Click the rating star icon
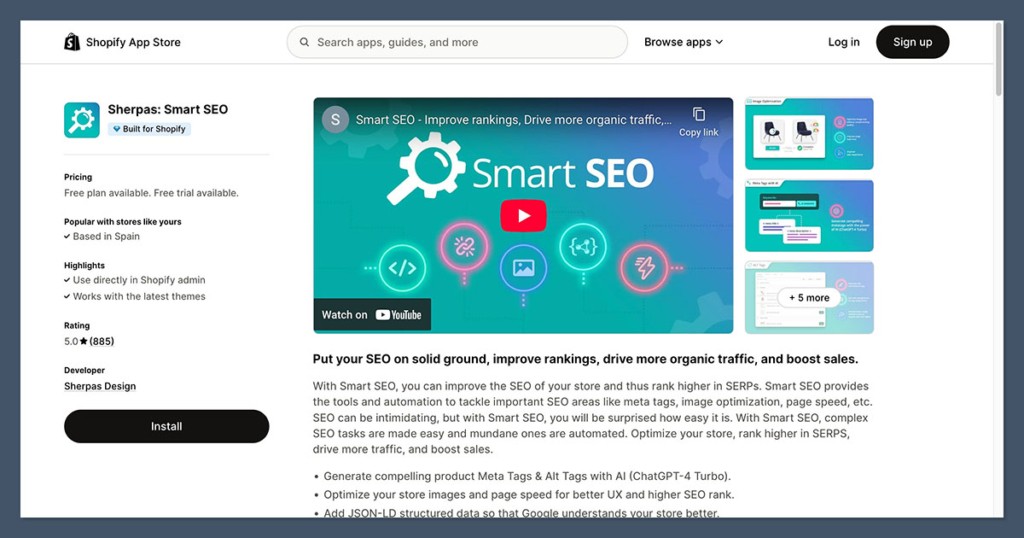1024x538 pixels. (x=84, y=341)
